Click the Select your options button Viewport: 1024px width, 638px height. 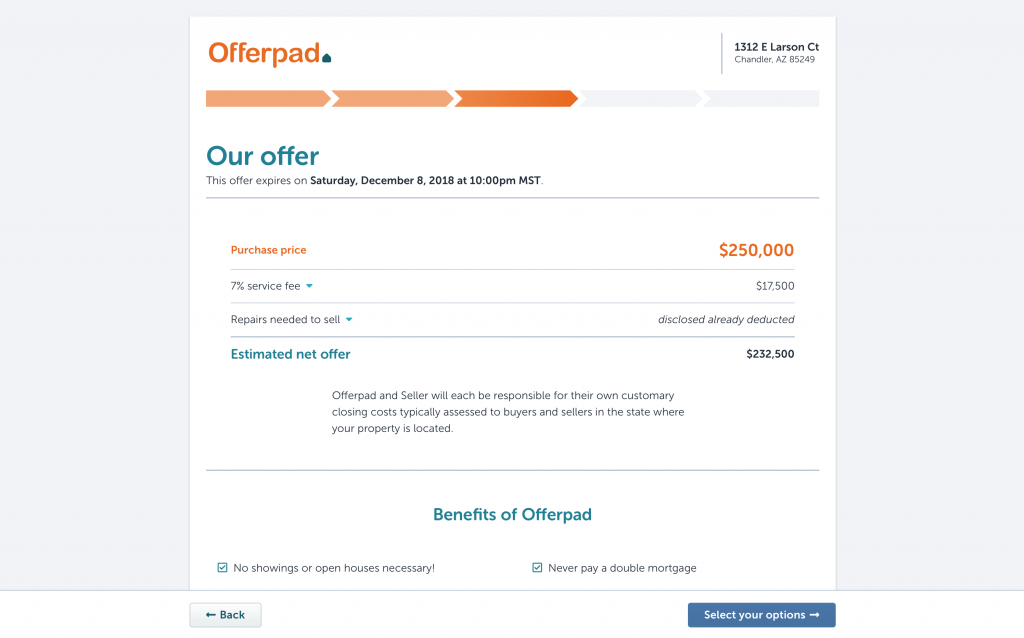pos(761,615)
